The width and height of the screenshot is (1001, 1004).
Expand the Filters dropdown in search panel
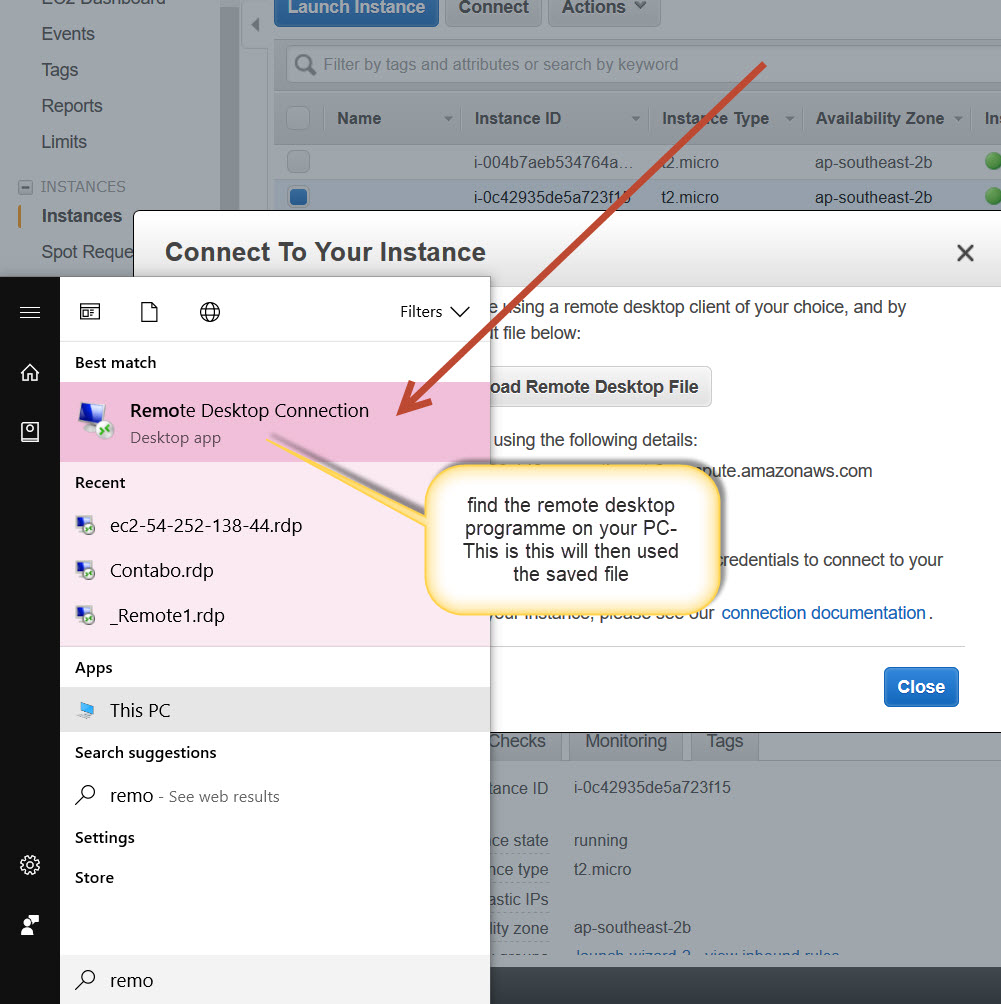tap(434, 312)
